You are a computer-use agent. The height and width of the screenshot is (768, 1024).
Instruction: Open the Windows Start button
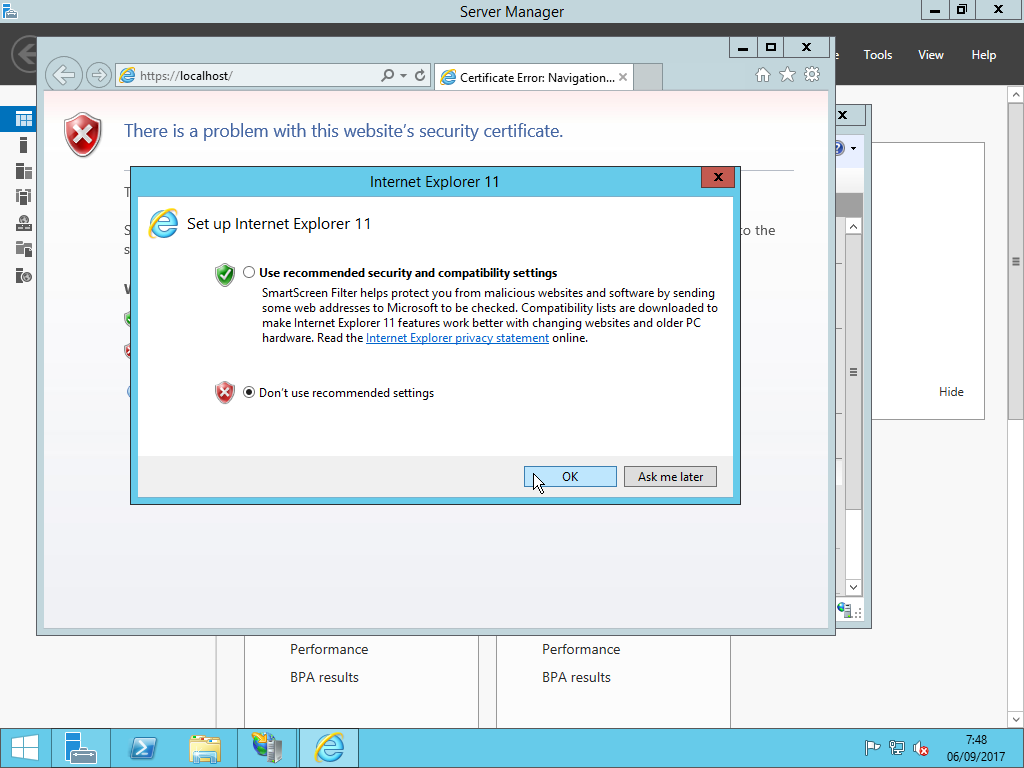(25, 748)
